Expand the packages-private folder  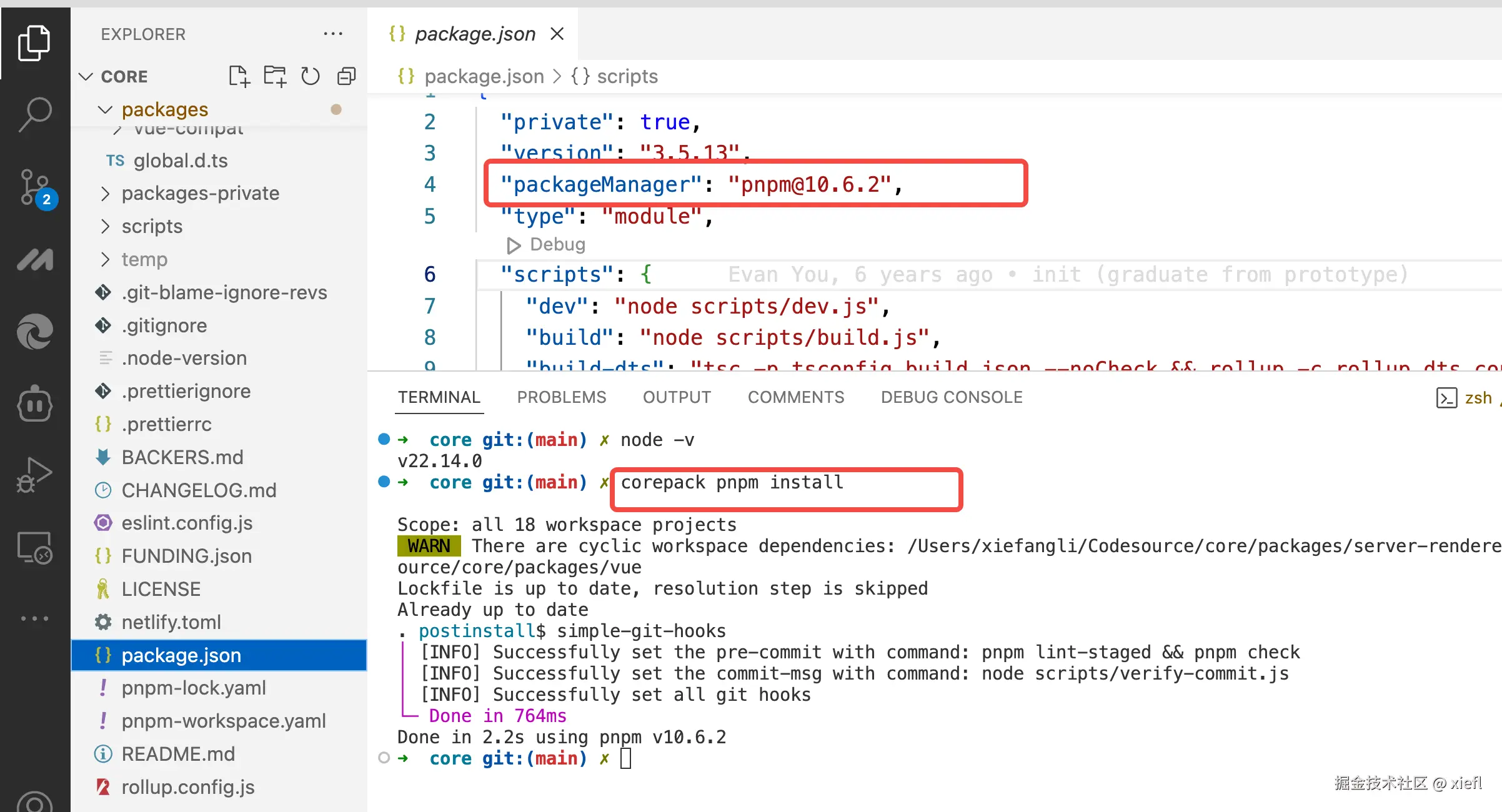click(x=200, y=194)
